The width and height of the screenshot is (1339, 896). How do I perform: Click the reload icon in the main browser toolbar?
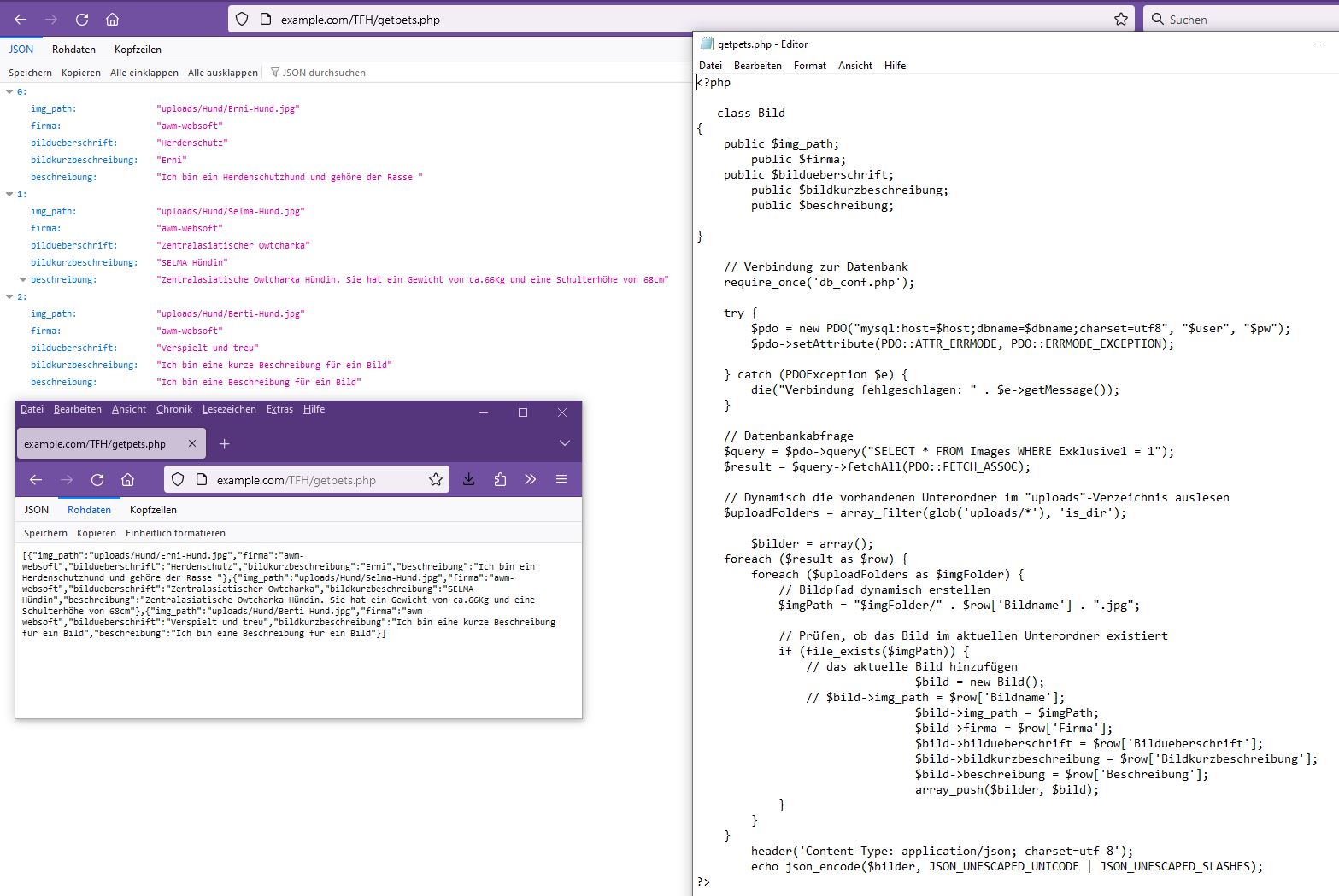point(82,19)
